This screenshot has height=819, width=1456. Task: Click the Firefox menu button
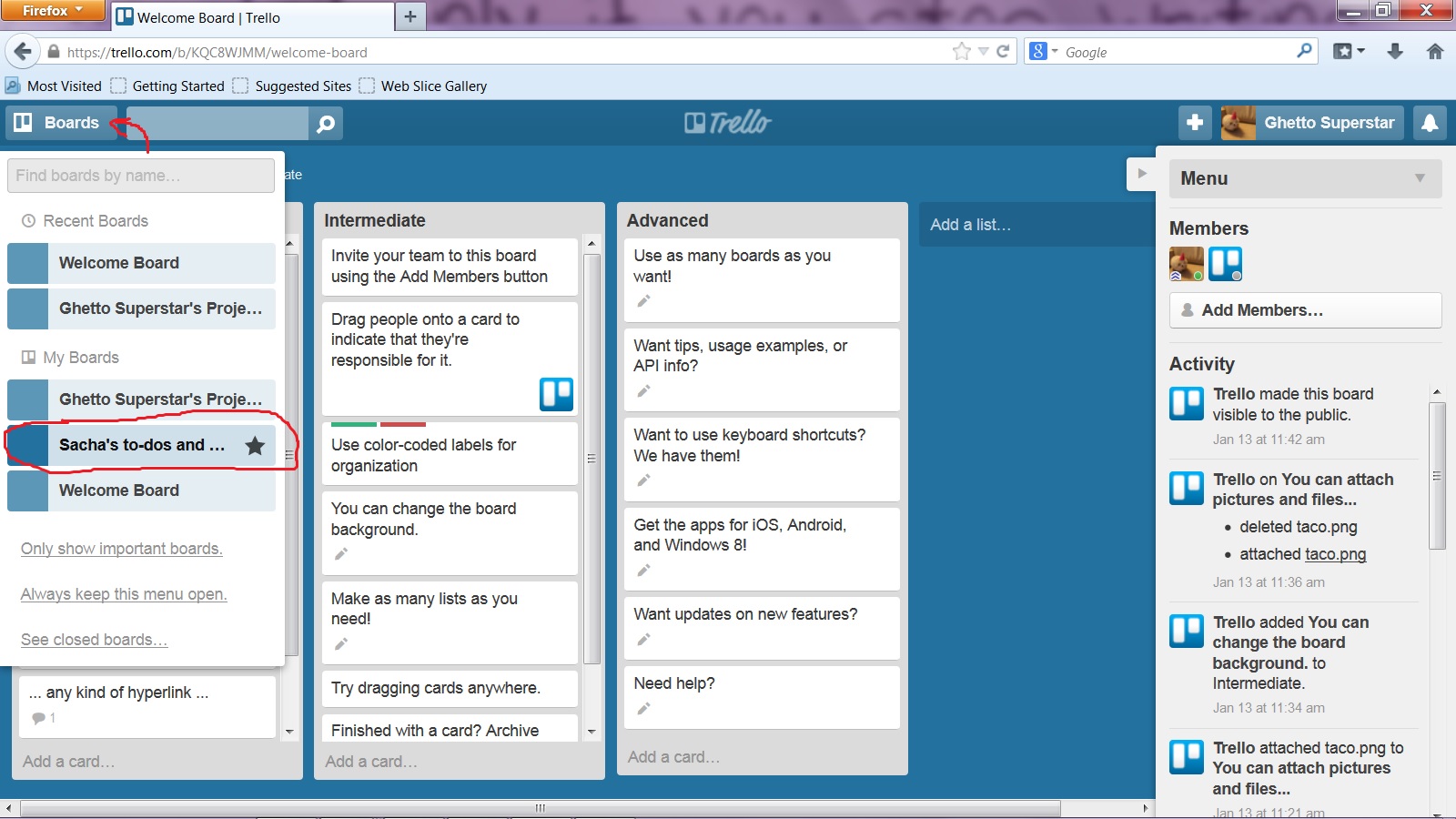(54, 11)
